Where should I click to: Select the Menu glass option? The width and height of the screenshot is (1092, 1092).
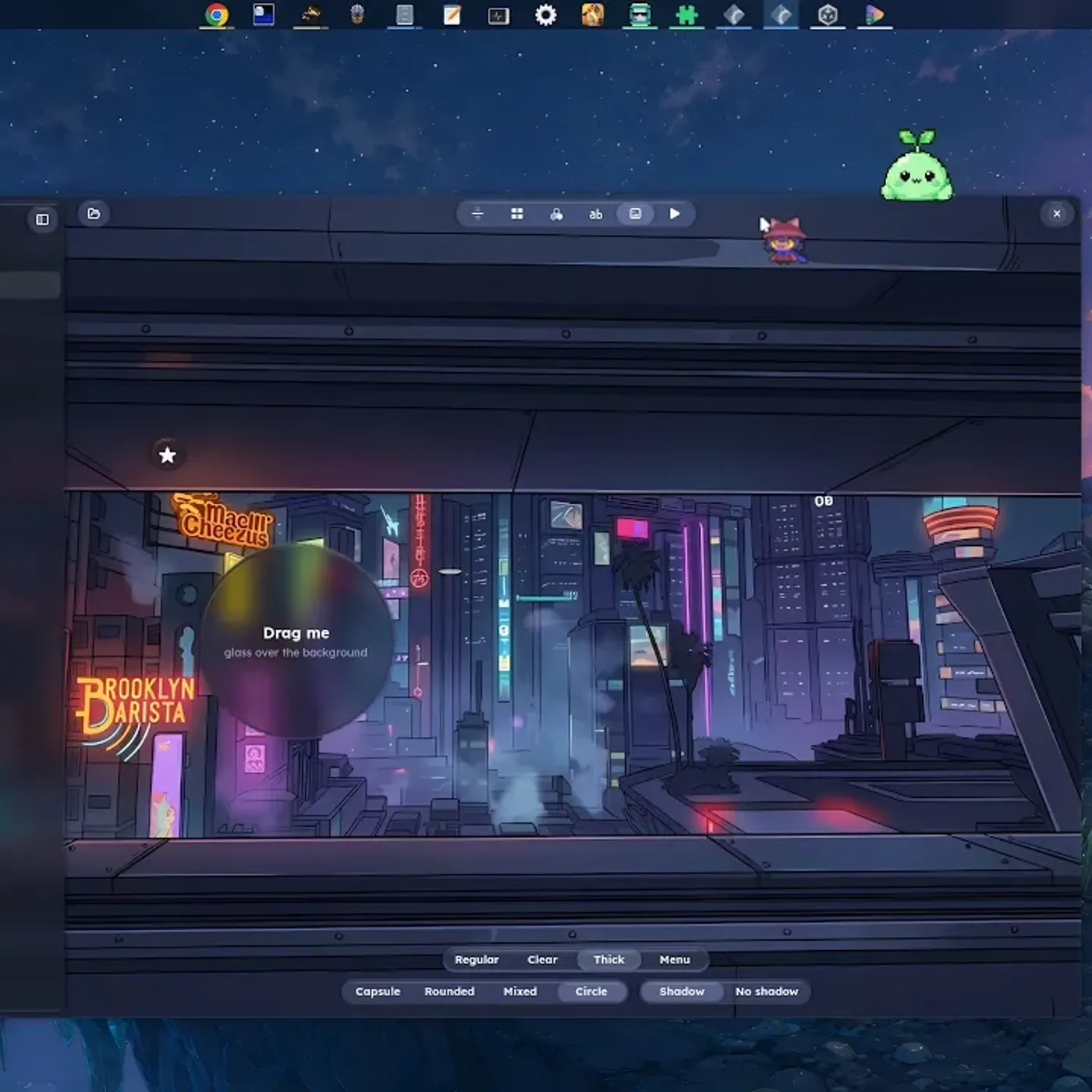coord(675,959)
